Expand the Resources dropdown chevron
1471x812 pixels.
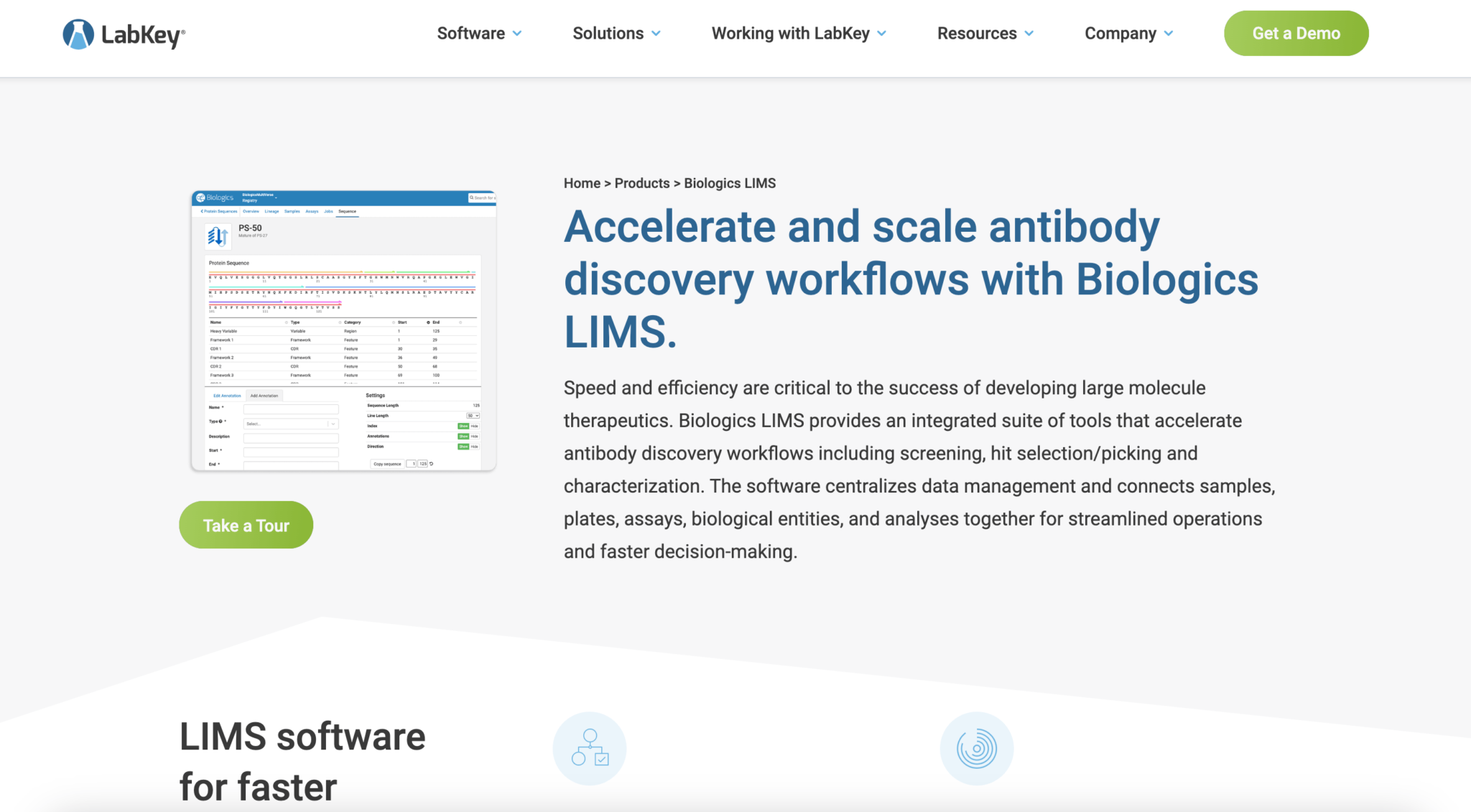(1029, 34)
